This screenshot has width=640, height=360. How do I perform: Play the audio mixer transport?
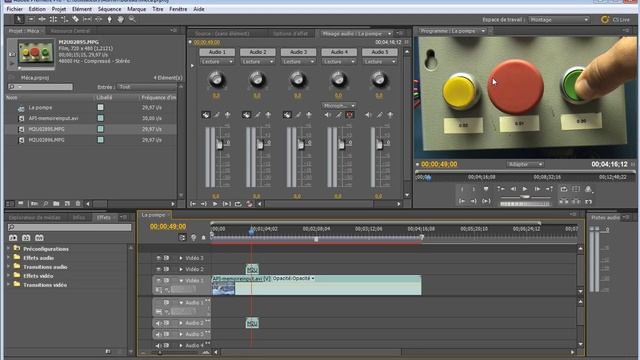pyautogui.click(x=215, y=204)
